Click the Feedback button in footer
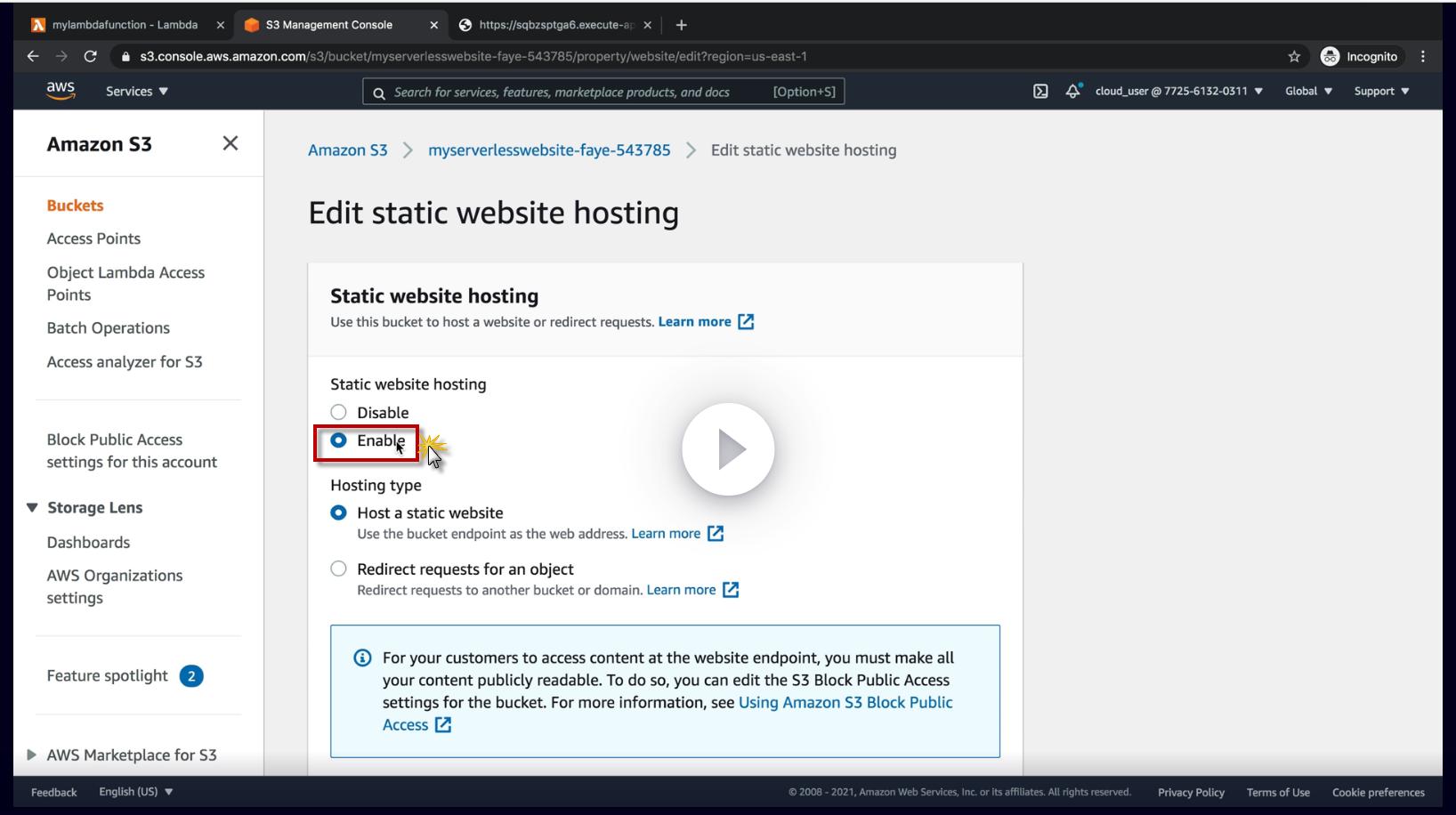The width and height of the screenshot is (1456, 815). (53, 792)
